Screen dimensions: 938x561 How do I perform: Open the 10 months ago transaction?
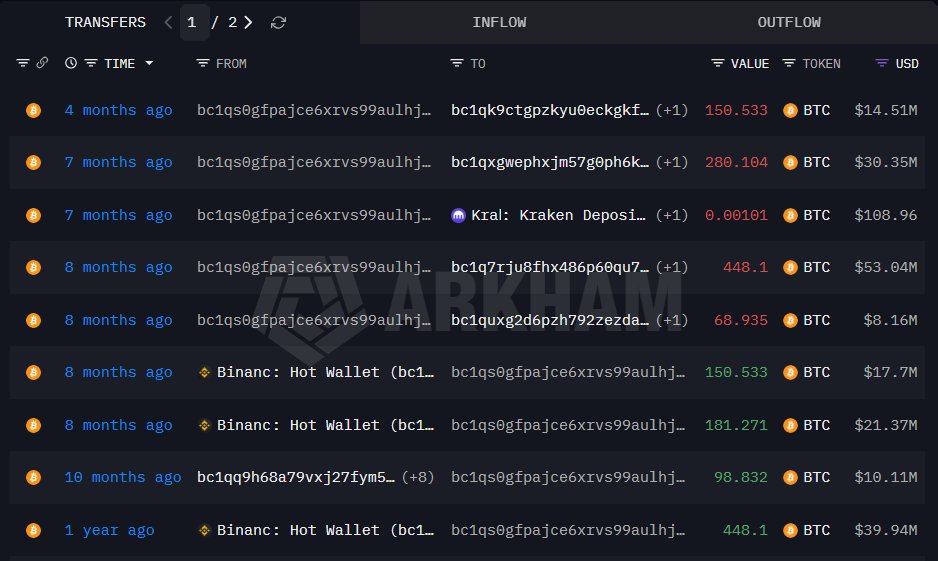pyautogui.click(x=123, y=477)
